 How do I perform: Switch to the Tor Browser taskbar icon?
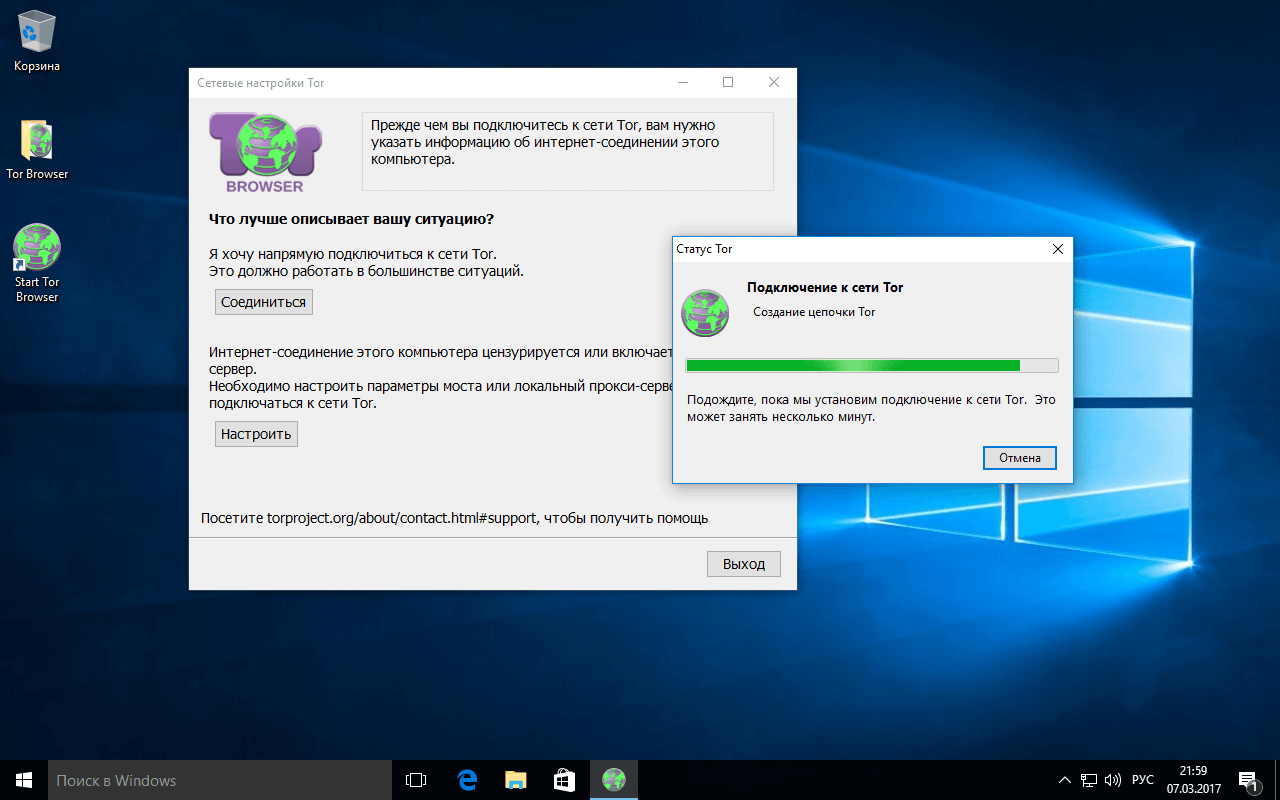coord(614,780)
